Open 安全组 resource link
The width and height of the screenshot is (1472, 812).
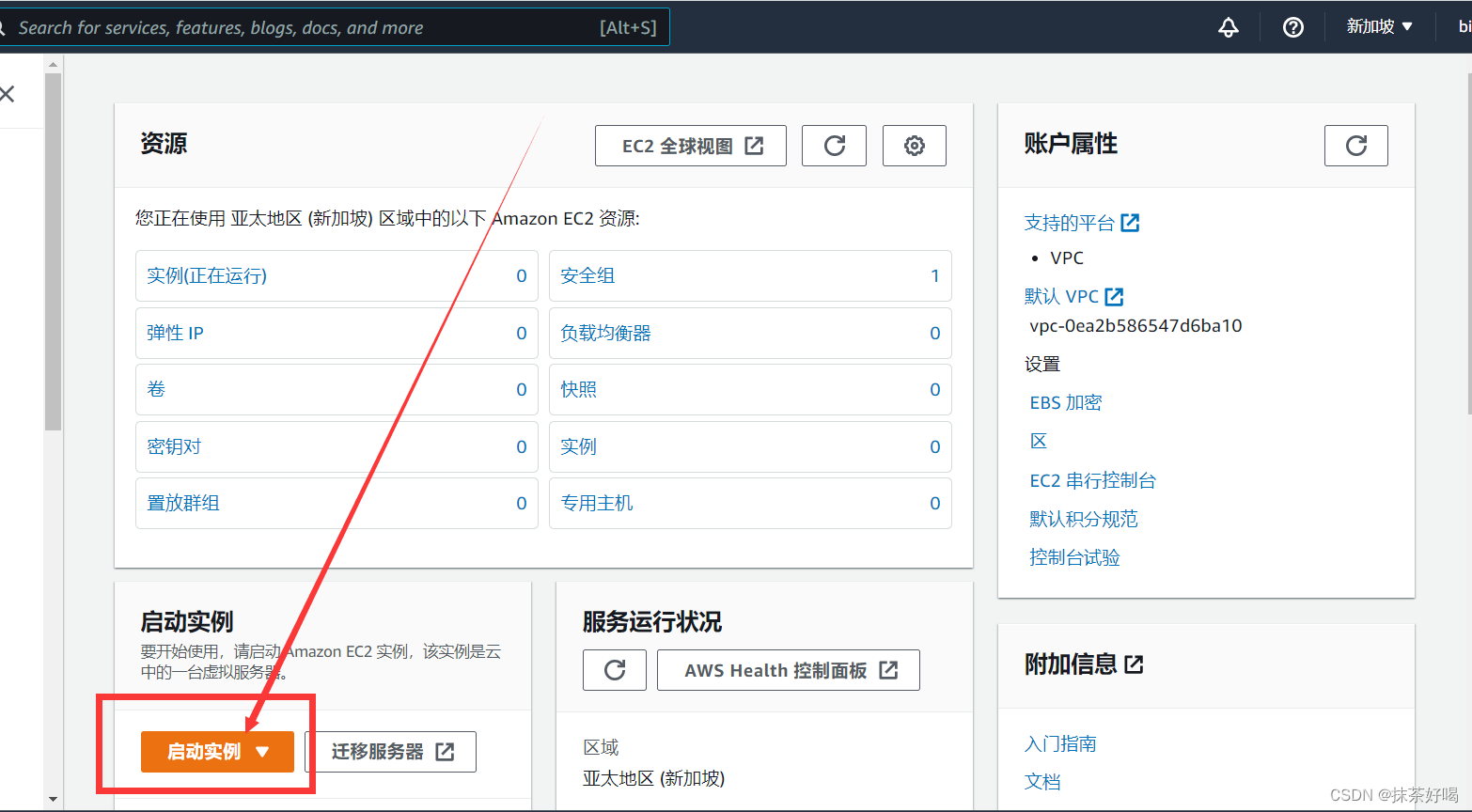pyautogui.click(x=587, y=275)
